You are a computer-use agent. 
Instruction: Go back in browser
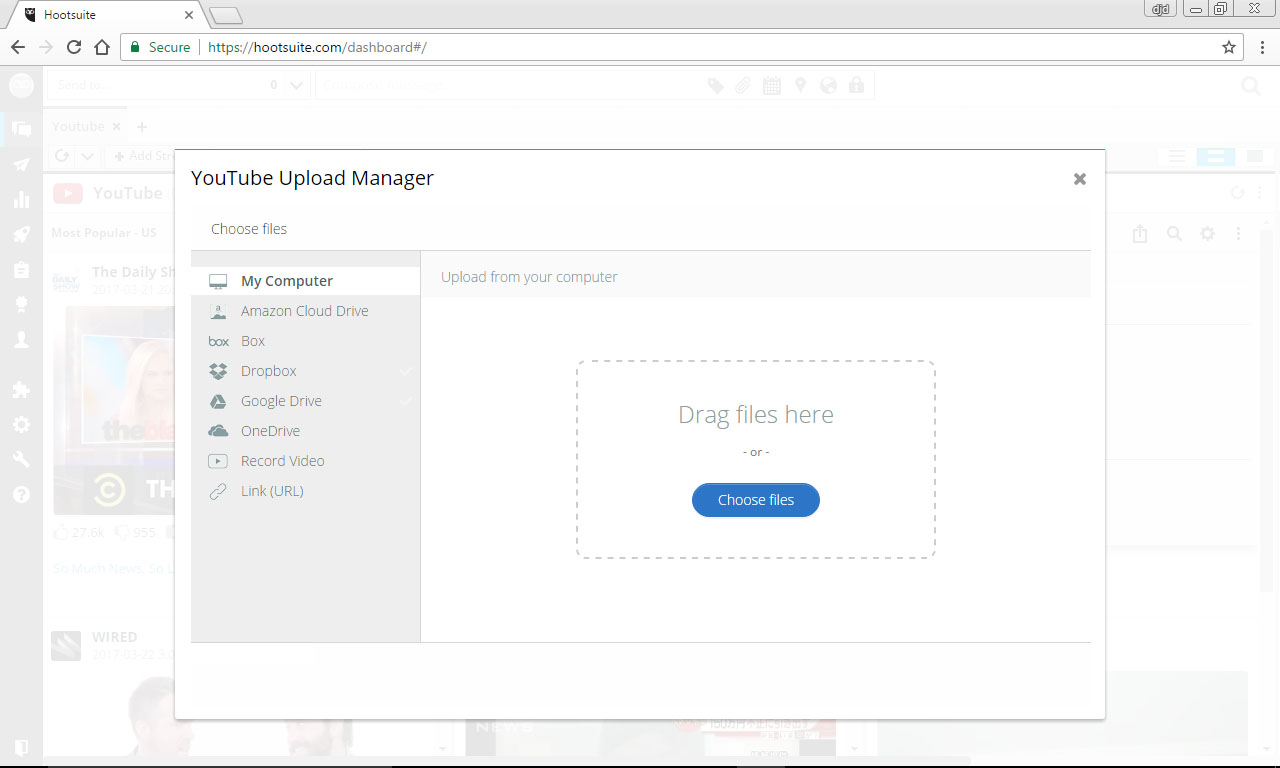tap(18, 47)
